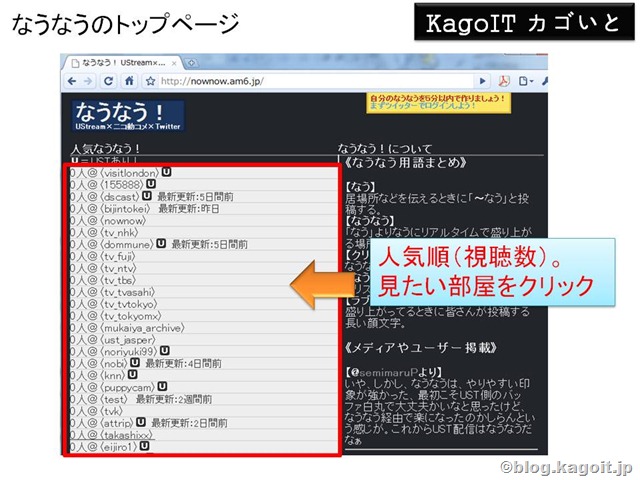The width and height of the screenshot is (640, 480).
Task: Open the takashixx room
Action: coord(127,435)
